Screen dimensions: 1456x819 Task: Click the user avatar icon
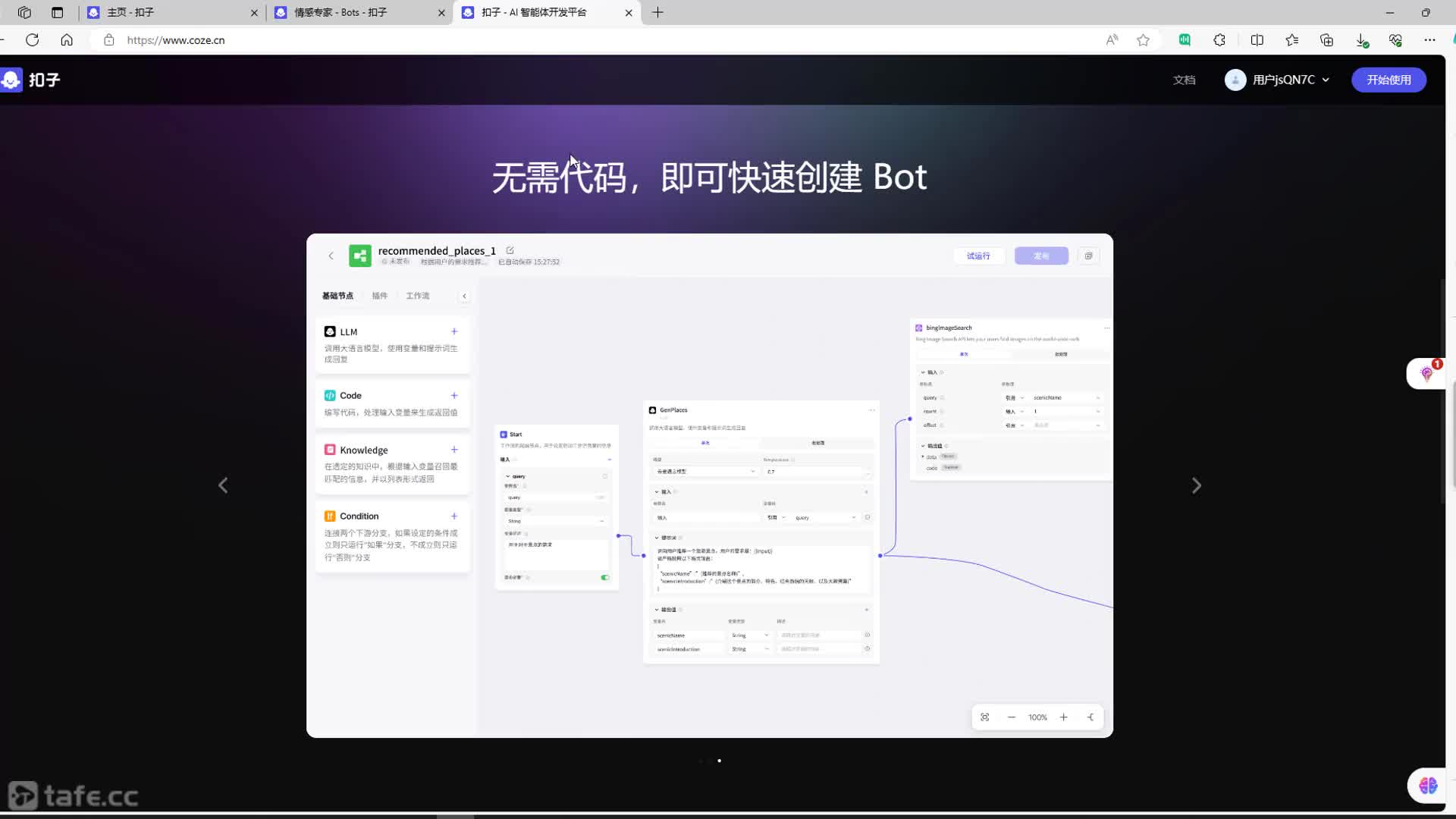click(1235, 80)
